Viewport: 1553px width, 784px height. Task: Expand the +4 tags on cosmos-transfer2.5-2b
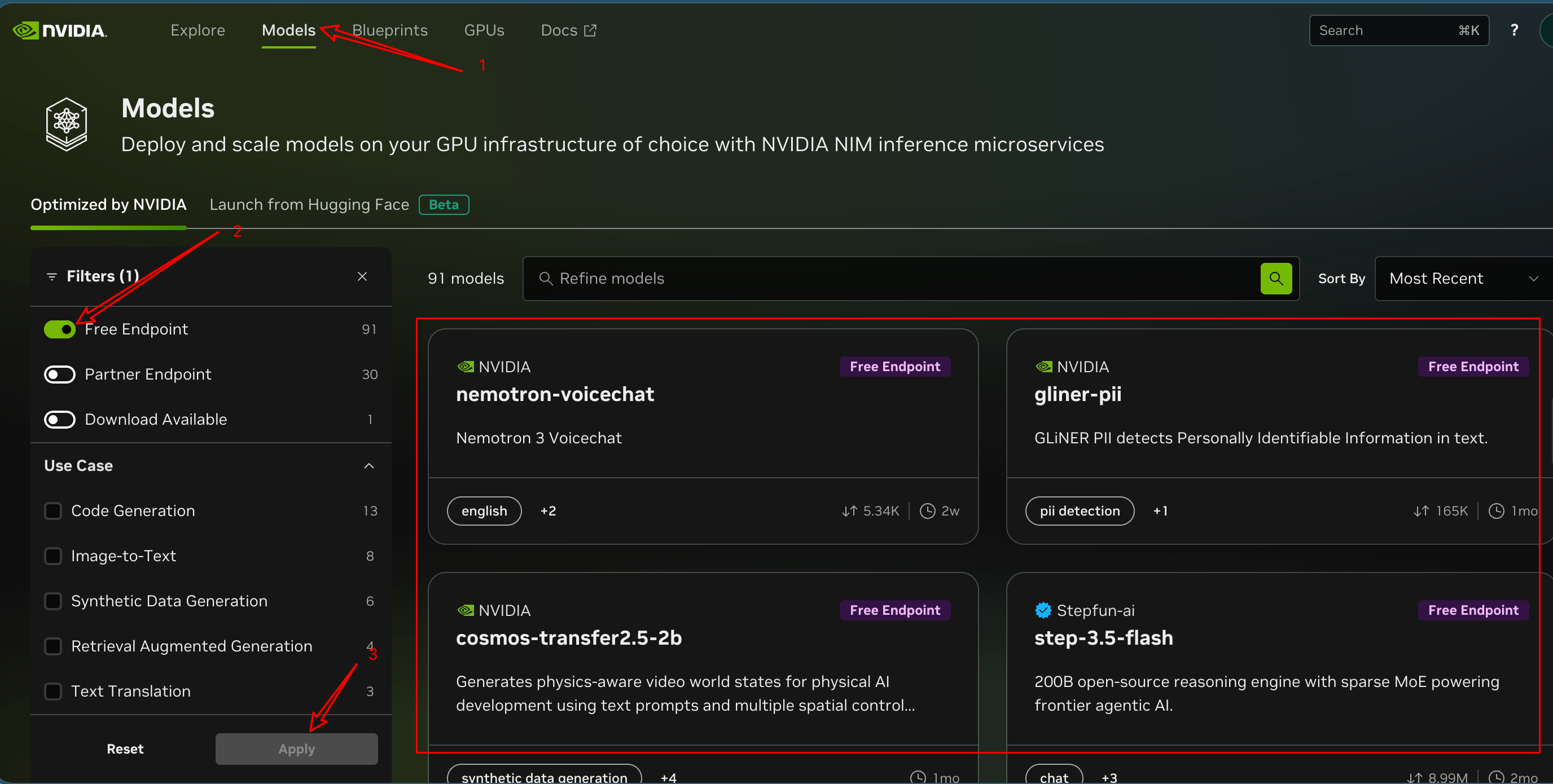[668, 777]
